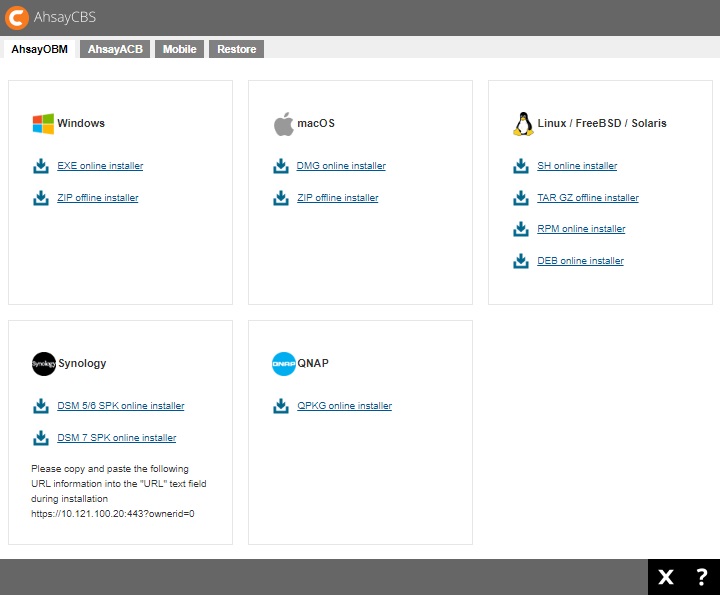Click the download icon next to macOS DMG installer

(x=281, y=166)
